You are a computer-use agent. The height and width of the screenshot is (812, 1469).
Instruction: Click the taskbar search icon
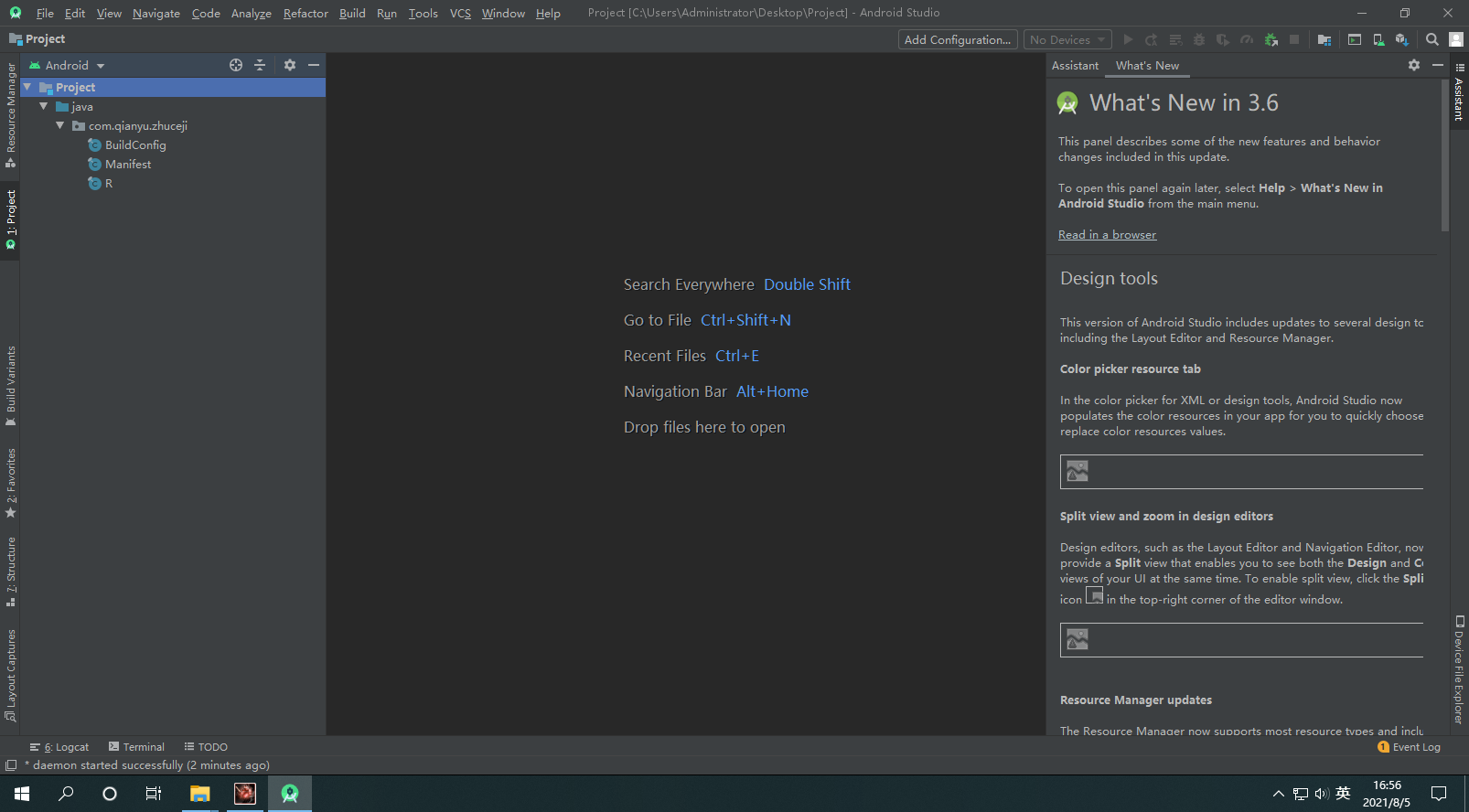pyautogui.click(x=66, y=794)
